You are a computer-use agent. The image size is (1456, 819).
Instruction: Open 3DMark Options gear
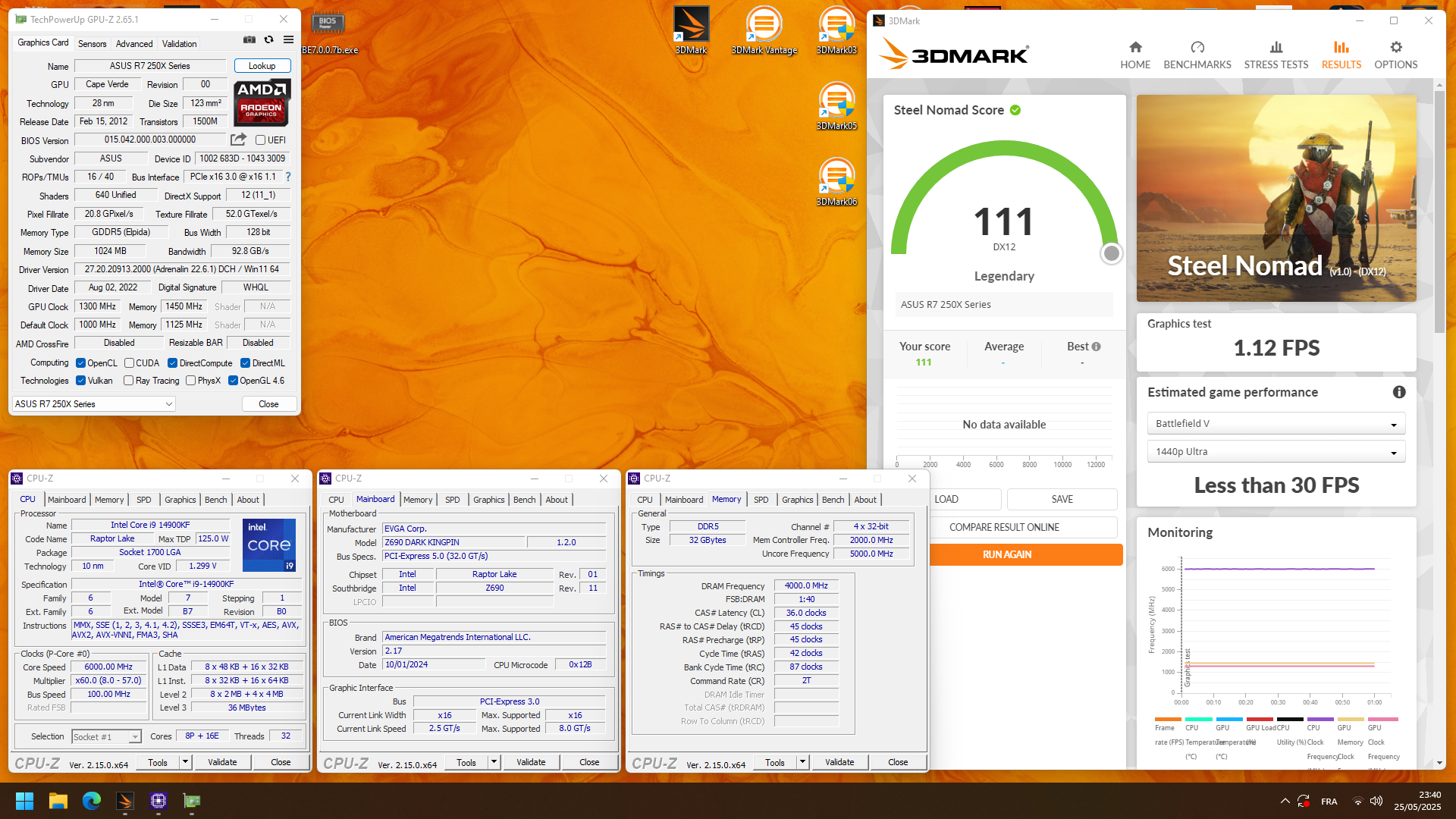[x=1396, y=55]
